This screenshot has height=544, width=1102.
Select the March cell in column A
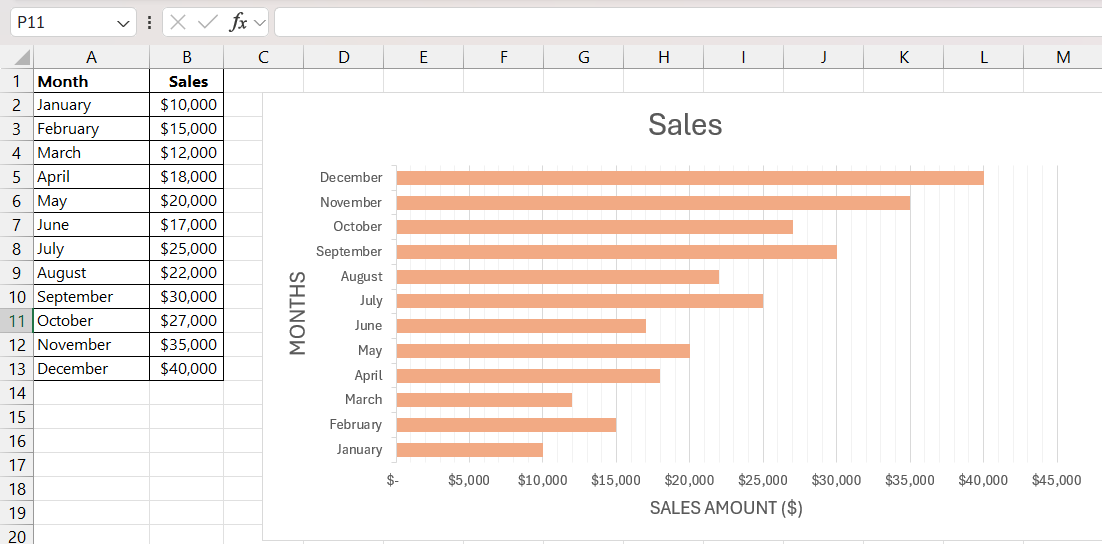click(91, 153)
